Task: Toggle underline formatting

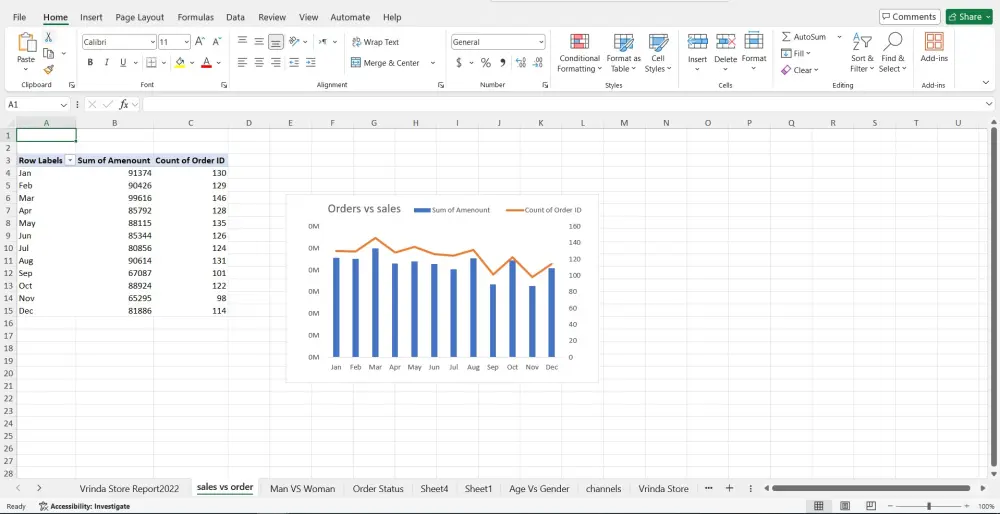Action: 122,62
